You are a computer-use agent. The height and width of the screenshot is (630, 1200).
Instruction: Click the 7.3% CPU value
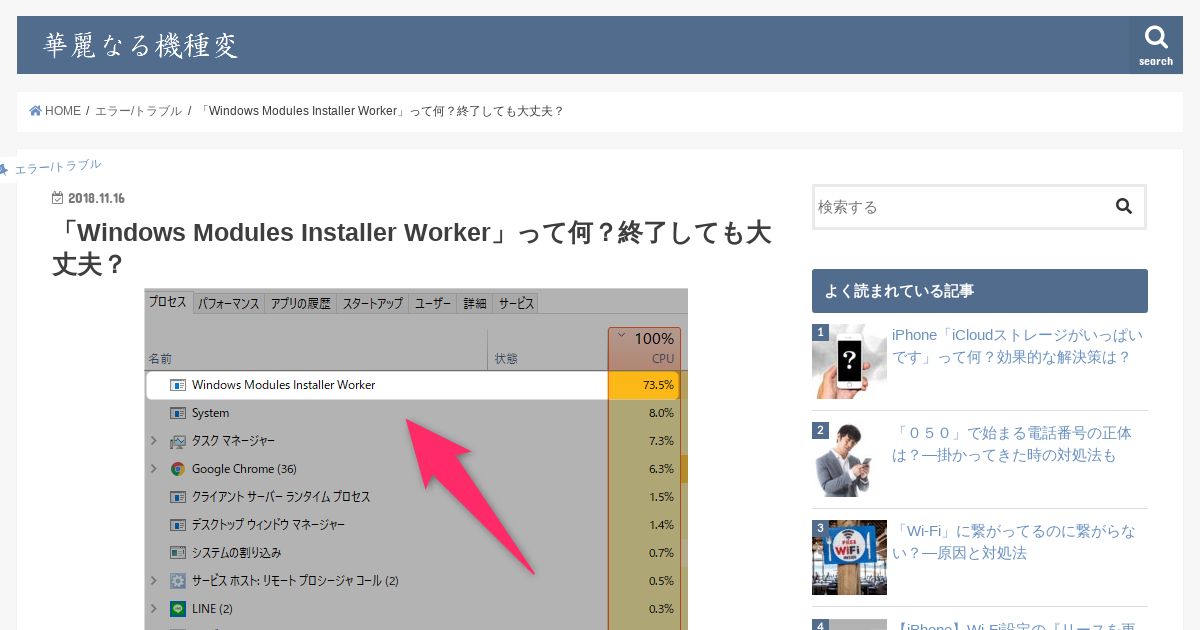[x=661, y=441]
